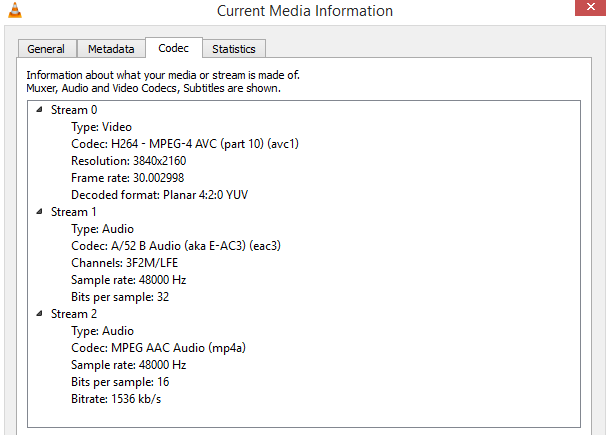This screenshot has width=607, height=435.
Task: Click the Bitrate 1536 kb/s row
Action: point(116,399)
